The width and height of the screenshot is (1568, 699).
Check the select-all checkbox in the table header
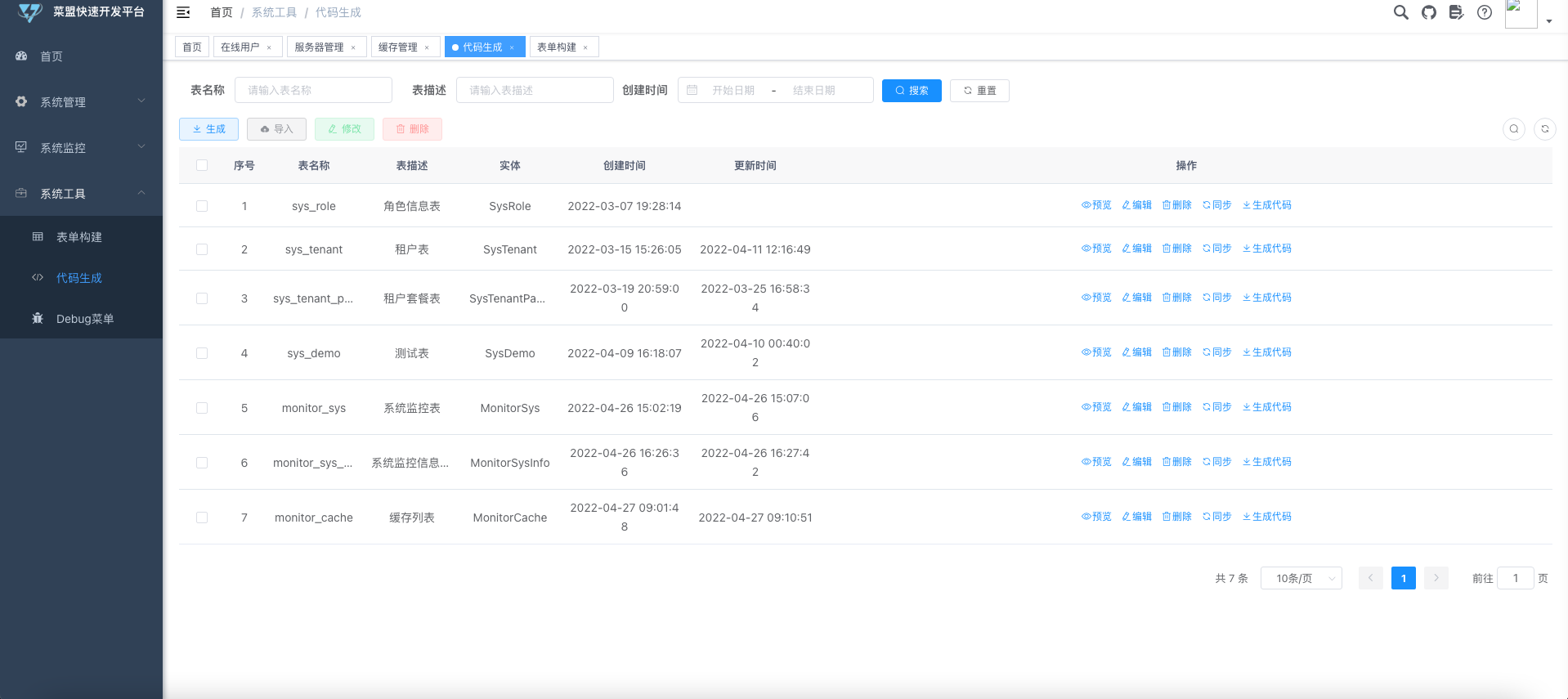click(x=202, y=165)
